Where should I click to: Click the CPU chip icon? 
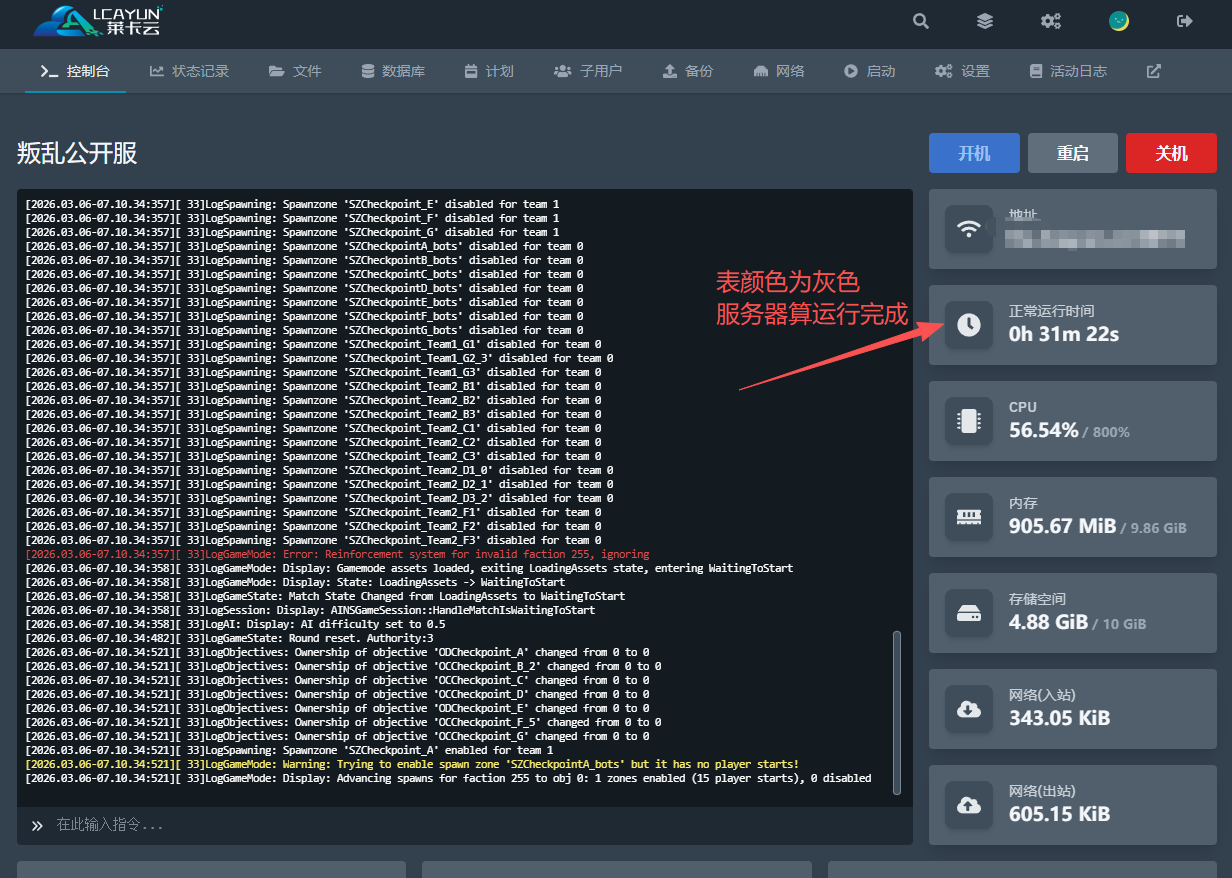click(x=969, y=421)
